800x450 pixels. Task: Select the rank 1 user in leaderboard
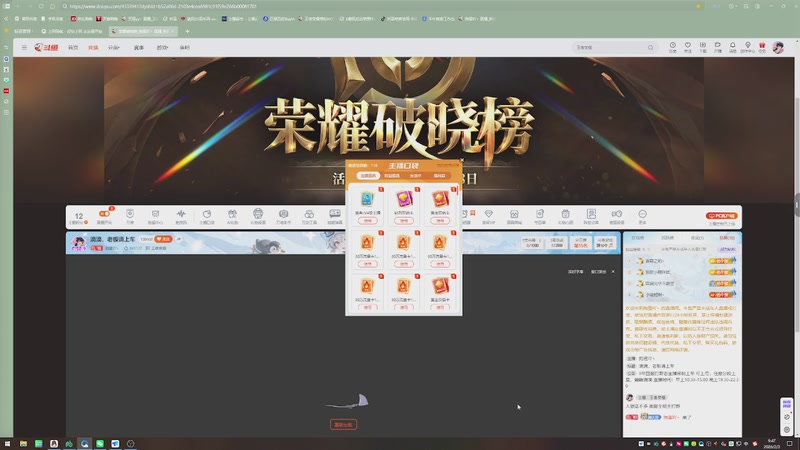[681, 261]
